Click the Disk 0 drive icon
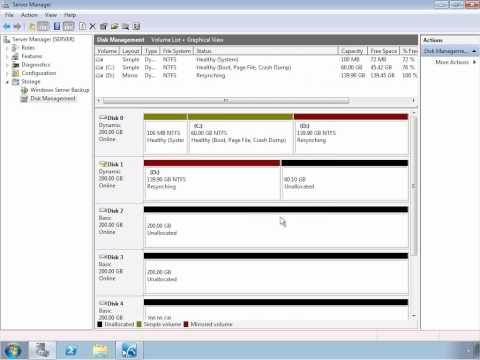This screenshot has width=480, height=360. coord(103,117)
